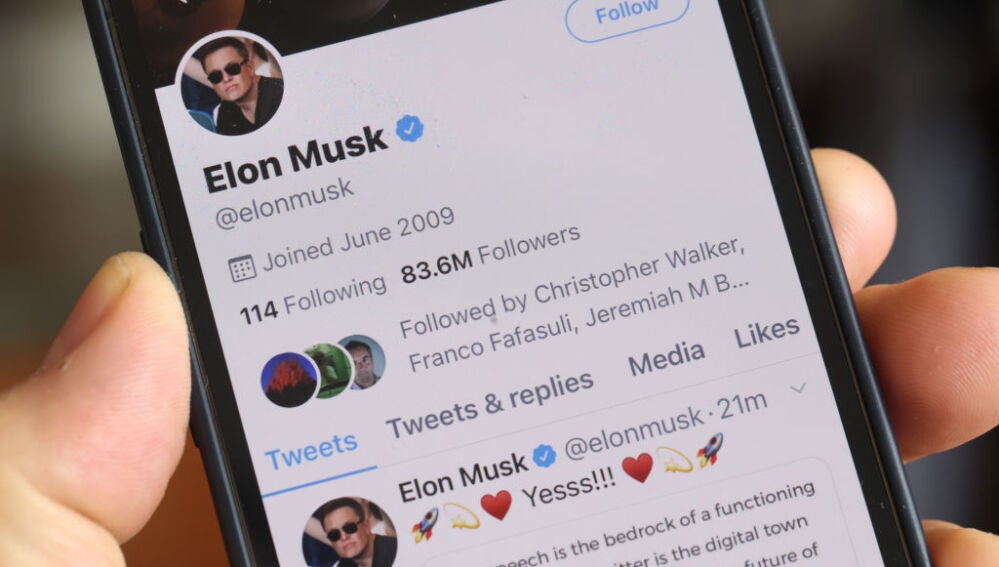
Task: Tap the verified badge in the tweet header
Action: pyautogui.click(x=544, y=456)
